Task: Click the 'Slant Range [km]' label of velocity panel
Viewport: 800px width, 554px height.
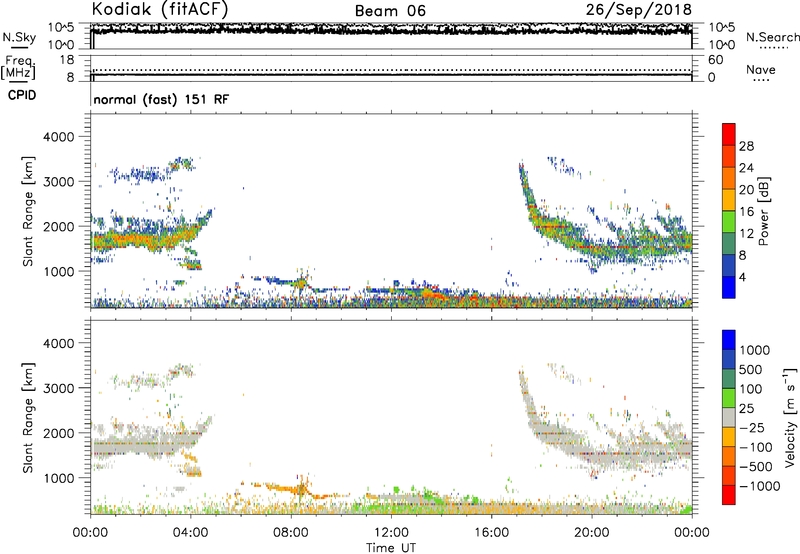Action: [x=29, y=418]
